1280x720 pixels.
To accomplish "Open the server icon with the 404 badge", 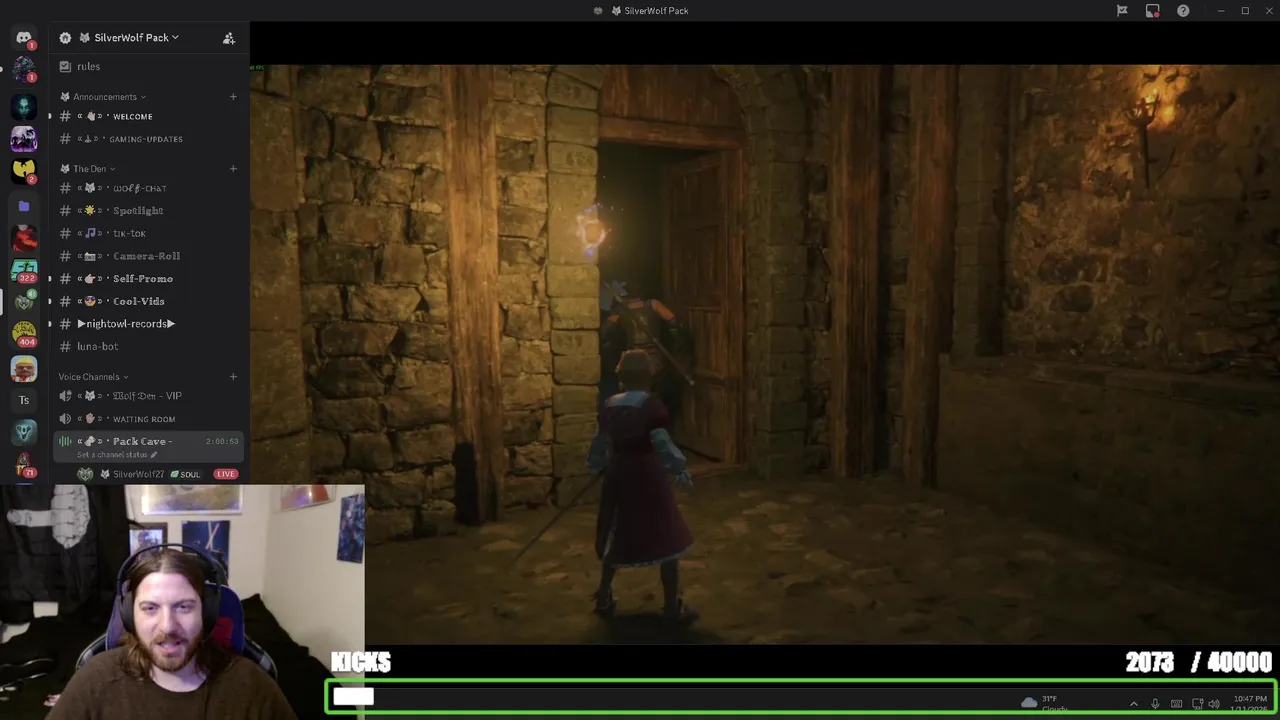I will click(x=24, y=334).
